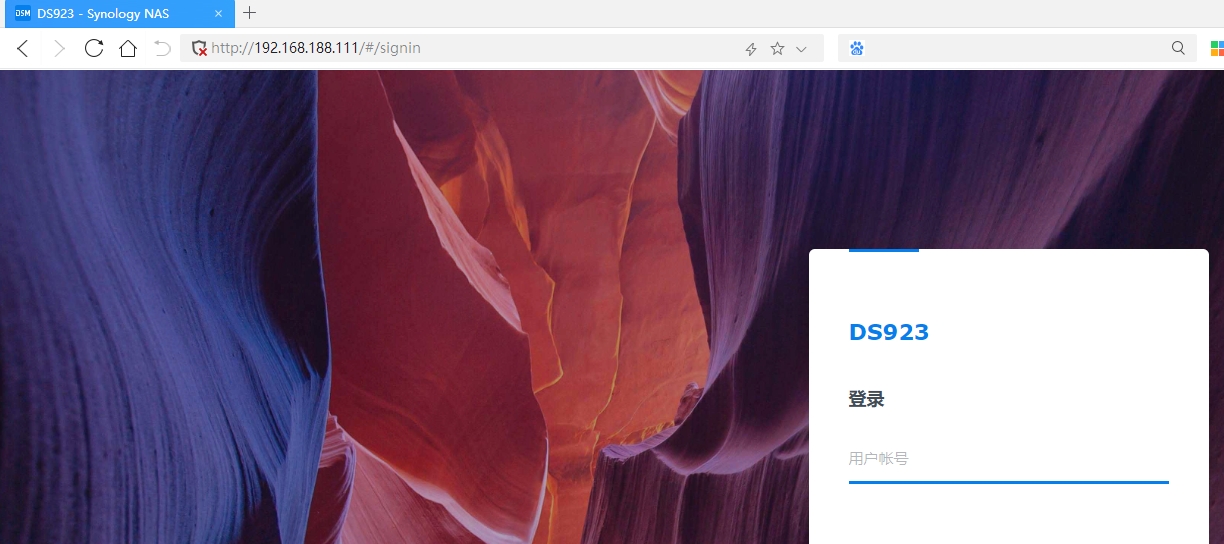Go to the browser home page icon
This screenshot has height=544, width=1224.
click(128, 48)
